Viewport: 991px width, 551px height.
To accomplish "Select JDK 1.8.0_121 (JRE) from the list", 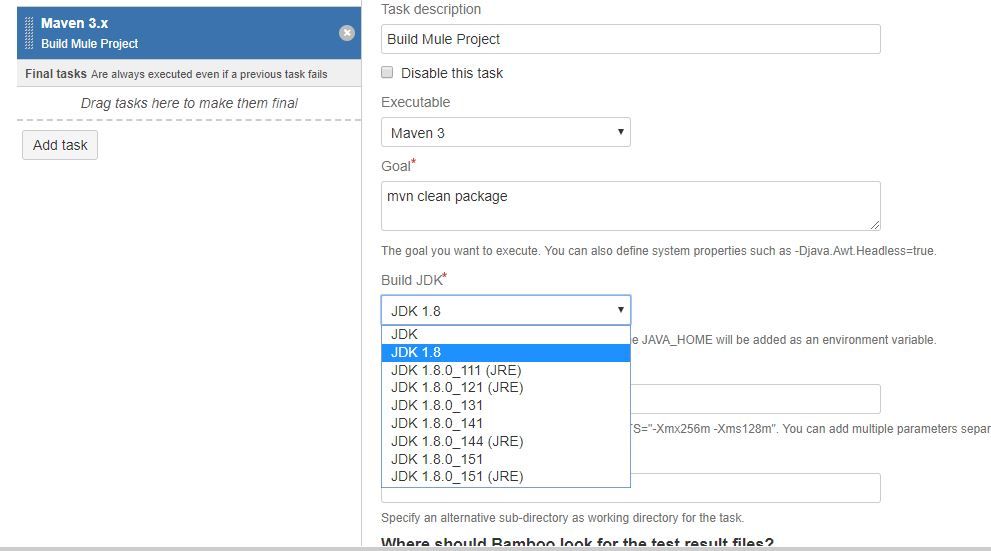I will 506,387.
